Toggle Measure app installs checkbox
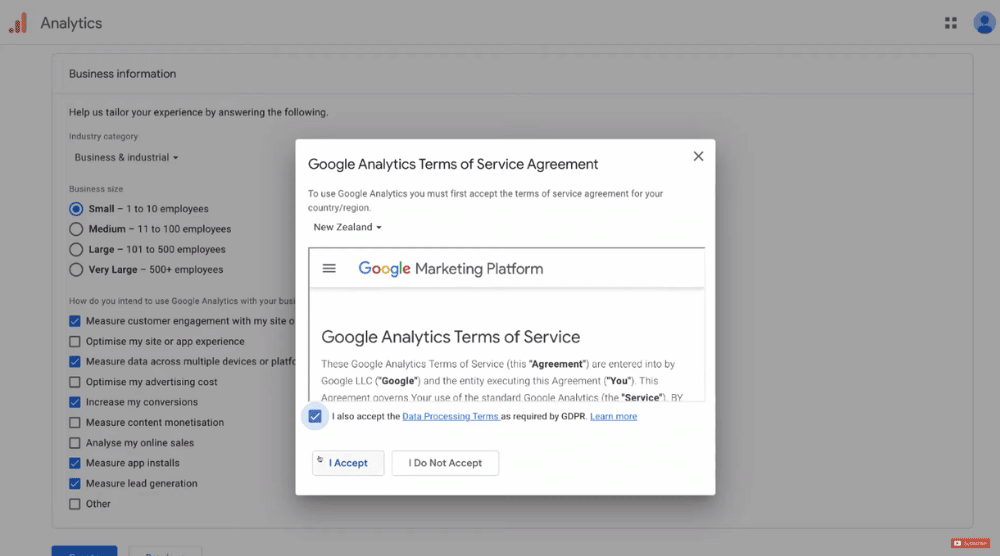This screenshot has height=556, width=1000. point(75,463)
